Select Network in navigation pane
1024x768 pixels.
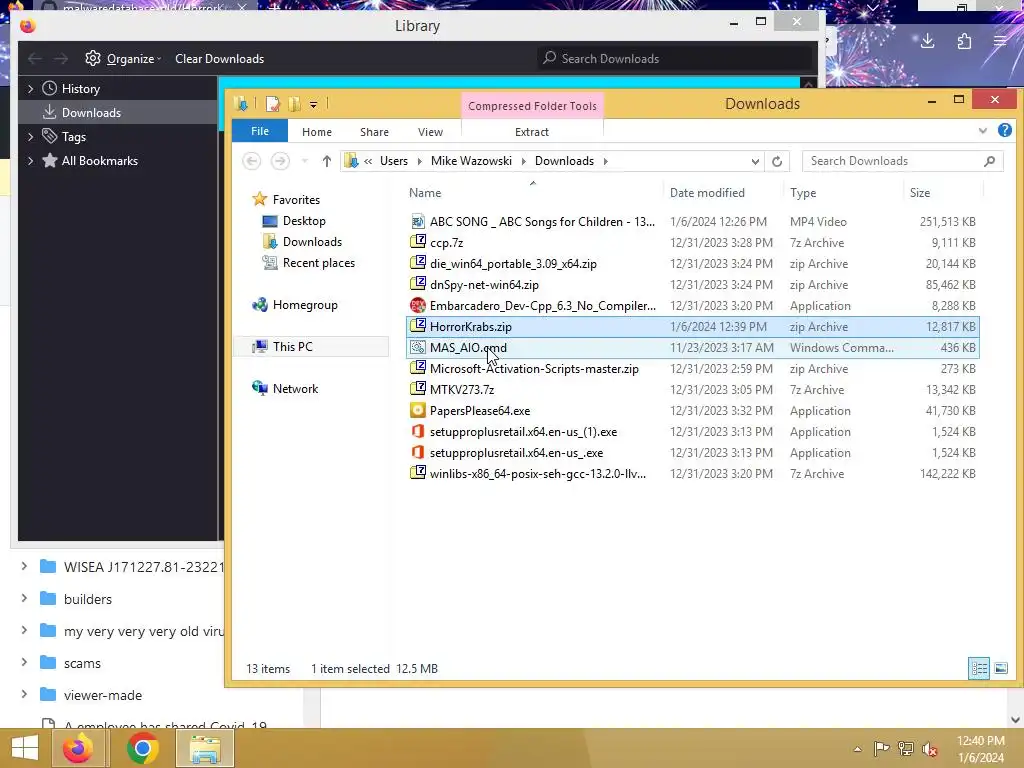[295, 389]
